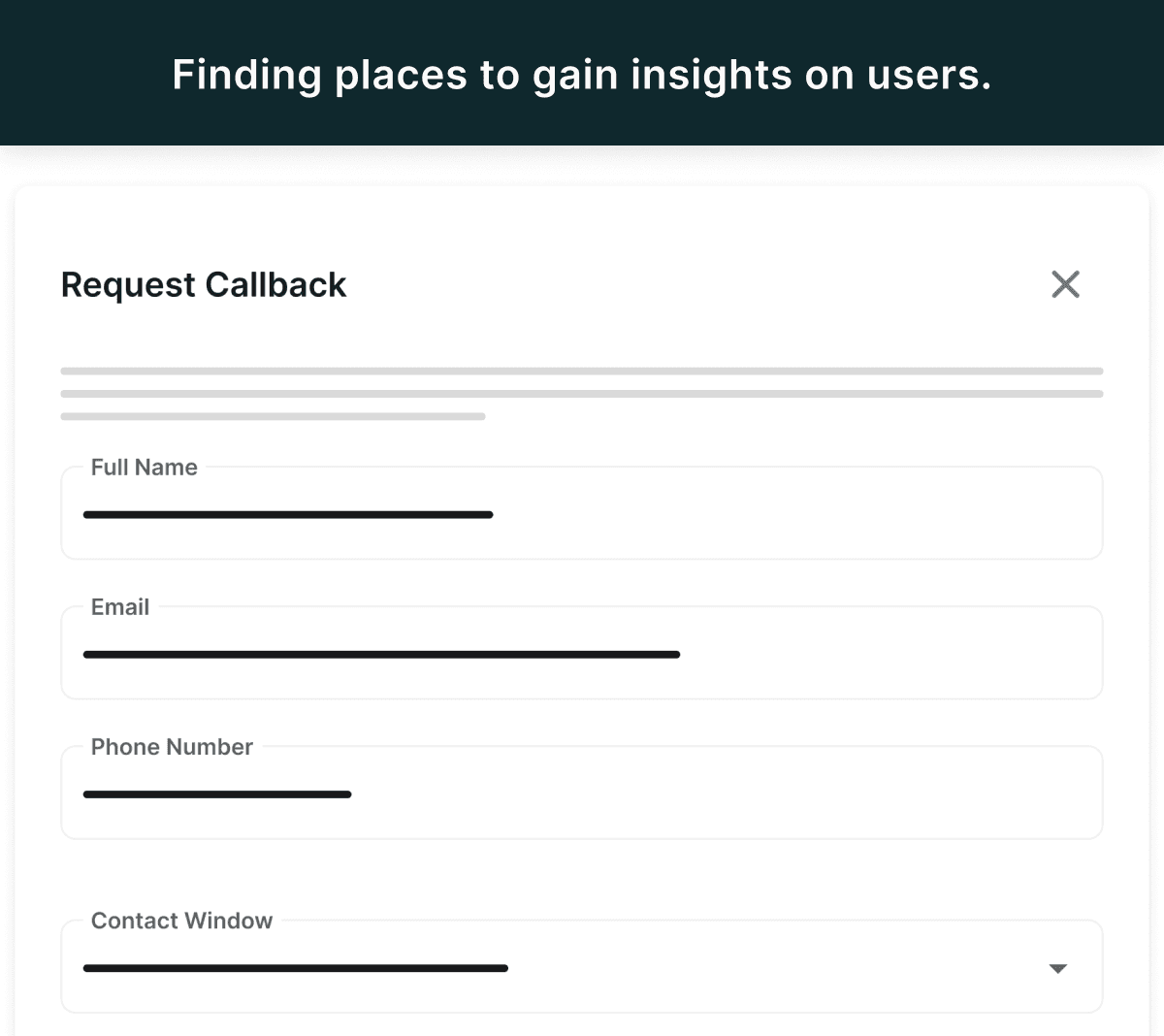Image resolution: width=1164 pixels, height=1036 pixels.
Task: Click the Phone Number field label
Action: (x=172, y=747)
